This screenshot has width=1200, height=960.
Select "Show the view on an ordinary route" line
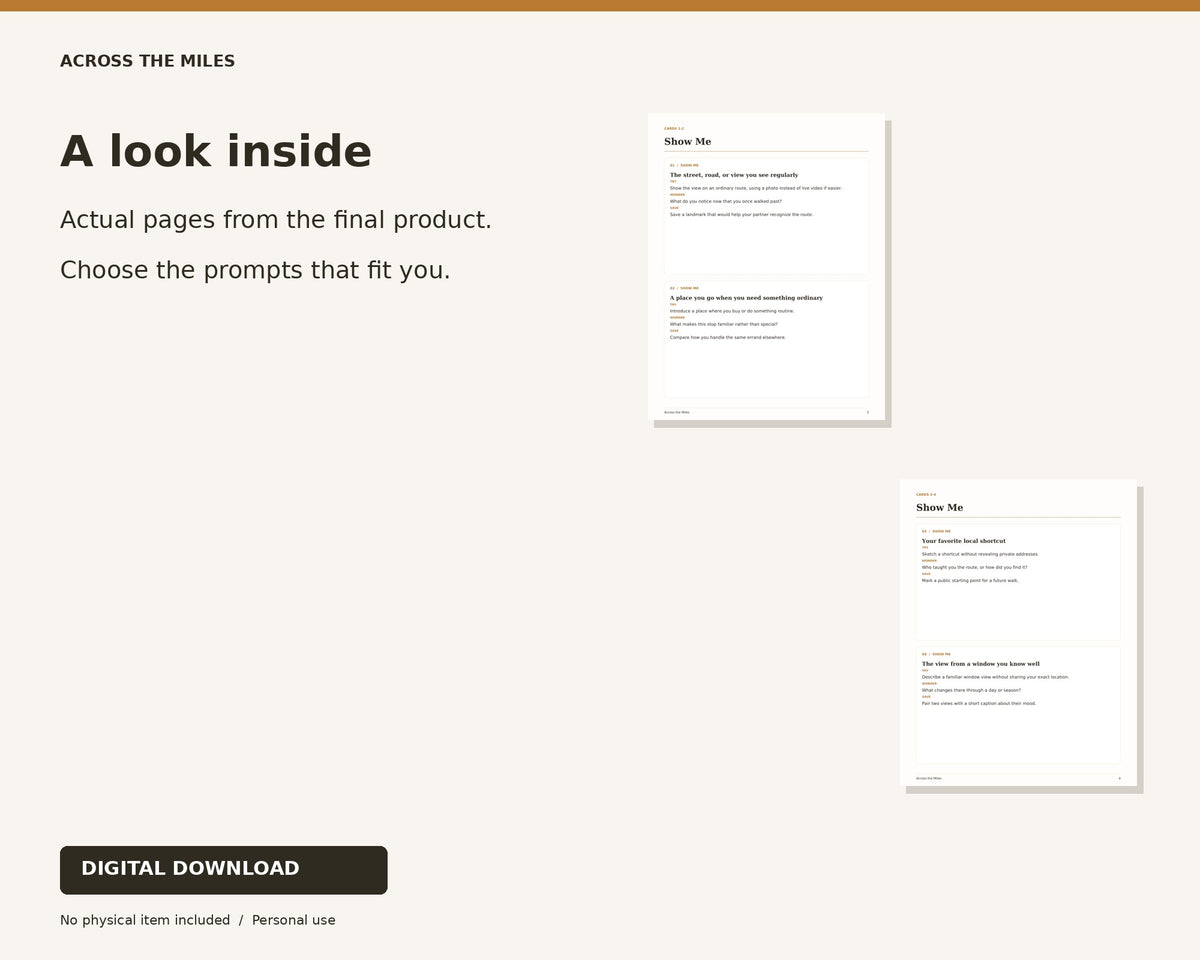[x=756, y=188]
